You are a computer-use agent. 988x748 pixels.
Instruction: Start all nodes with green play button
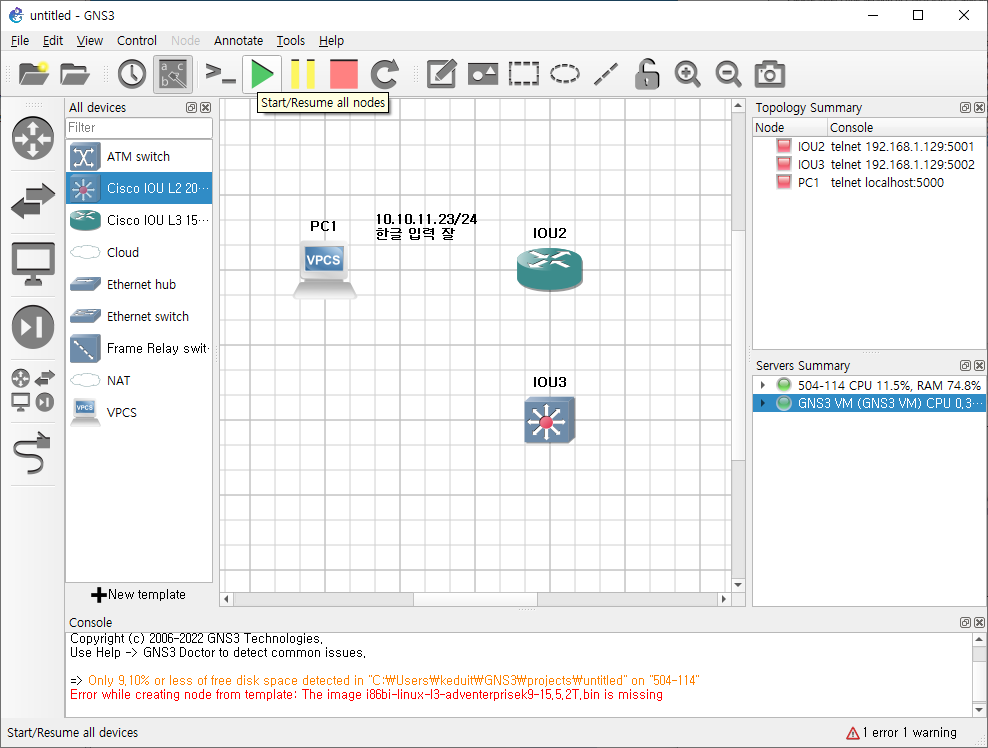click(261, 74)
